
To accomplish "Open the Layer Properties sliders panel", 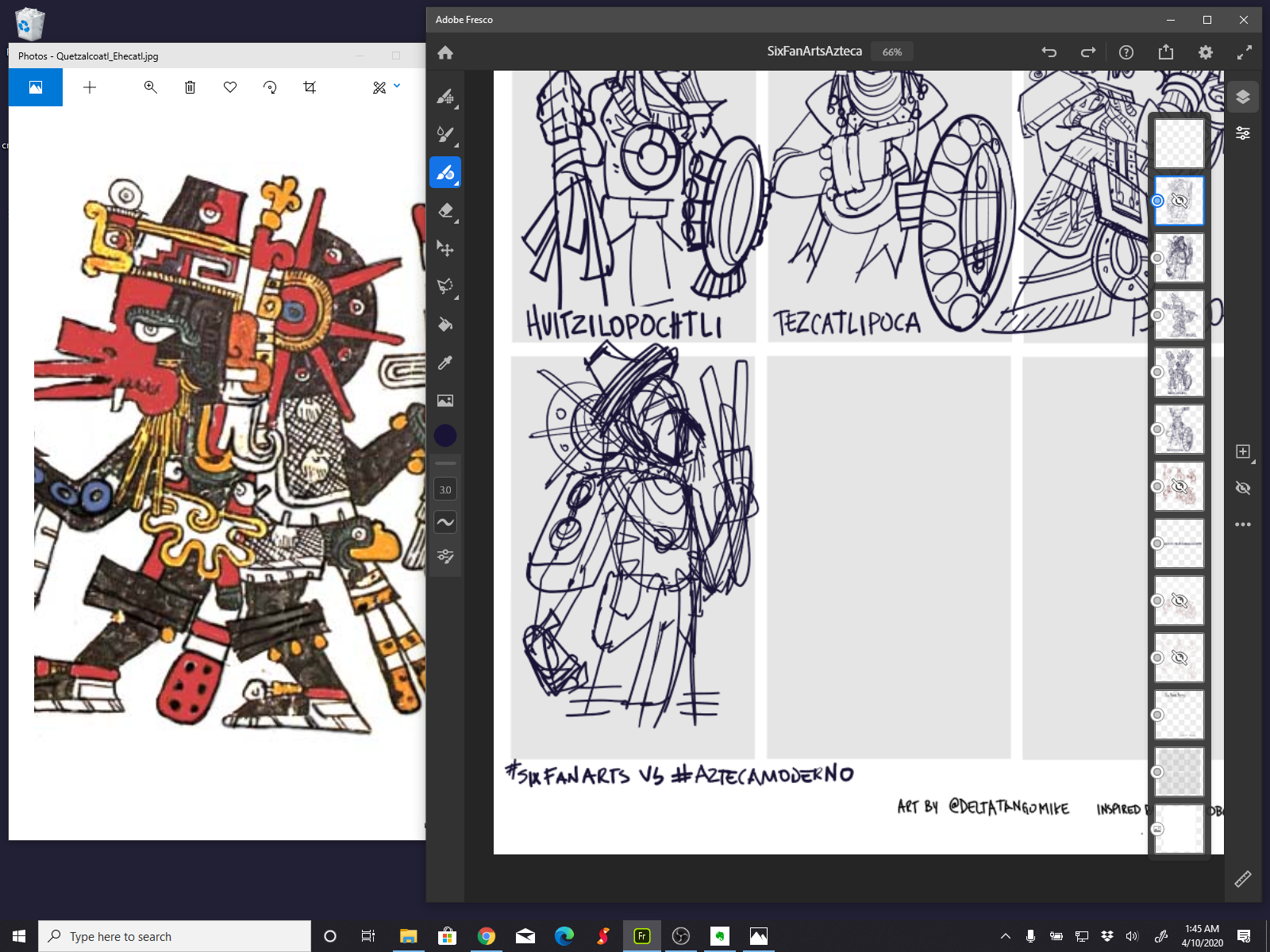I will pos(1243,133).
